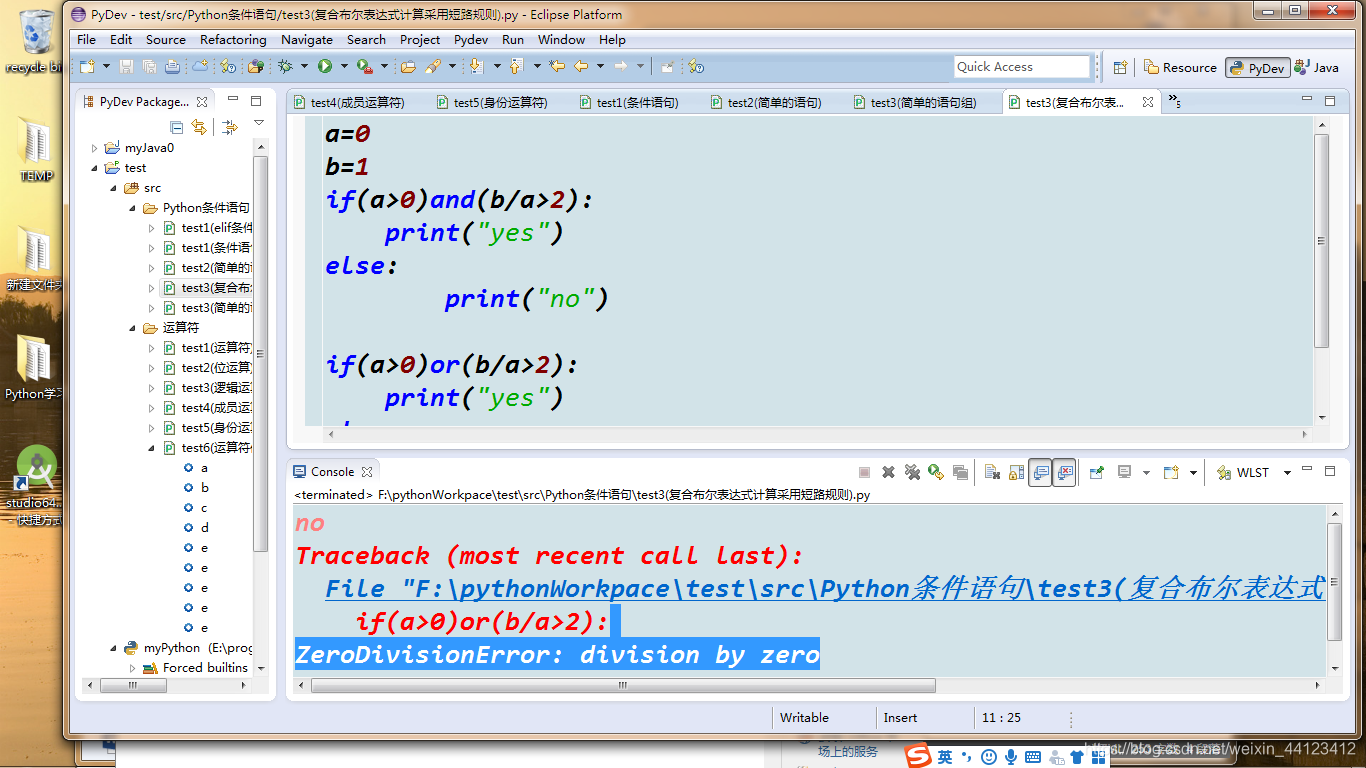Select the myPython project node
Image resolution: width=1366 pixels, height=768 pixels.
pyautogui.click(x=187, y=648)
